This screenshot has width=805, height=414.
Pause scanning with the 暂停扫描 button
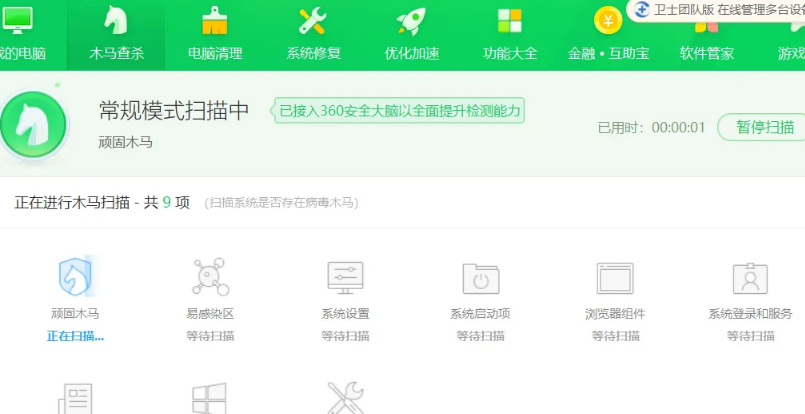point(764,127)
